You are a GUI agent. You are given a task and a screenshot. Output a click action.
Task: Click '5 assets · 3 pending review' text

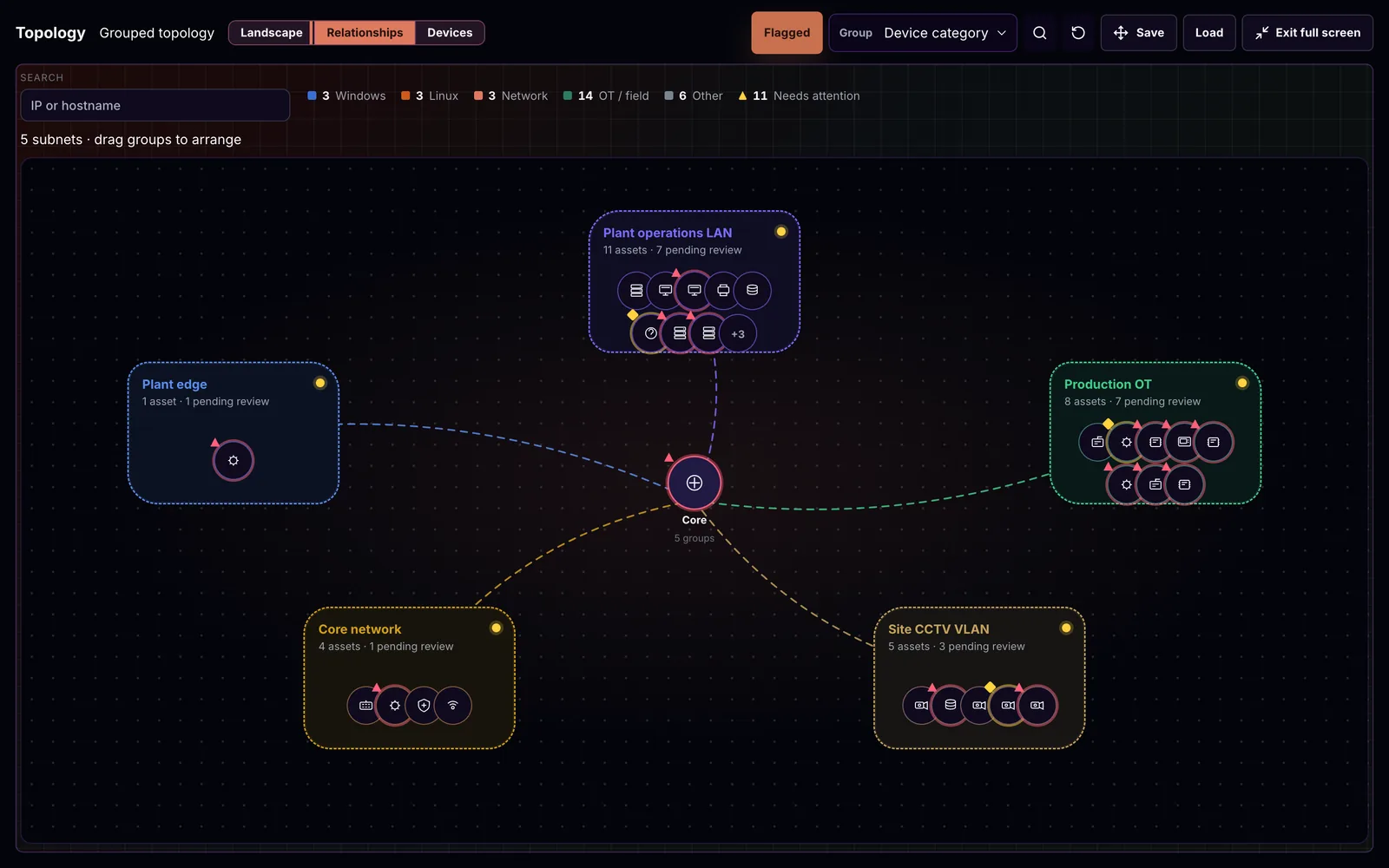957,646
